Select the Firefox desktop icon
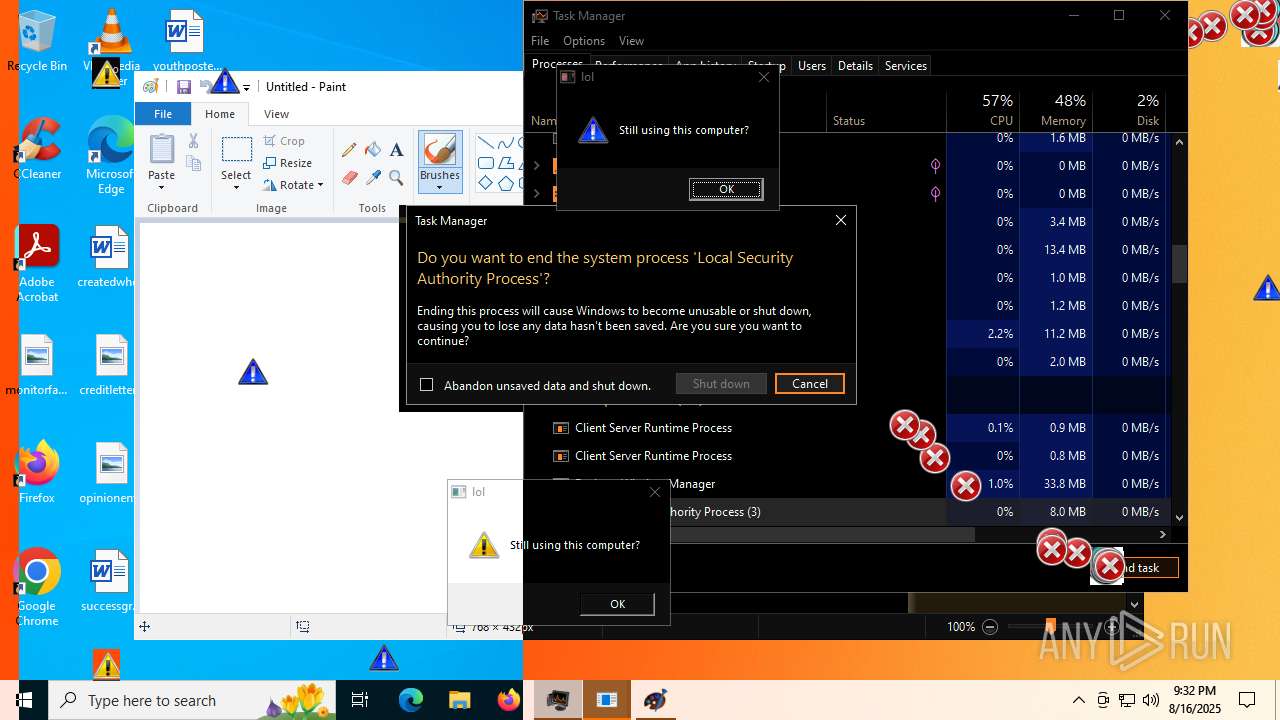Image resolution: width=1280 pixels, height=720 pixels. (x=37, y=472)
